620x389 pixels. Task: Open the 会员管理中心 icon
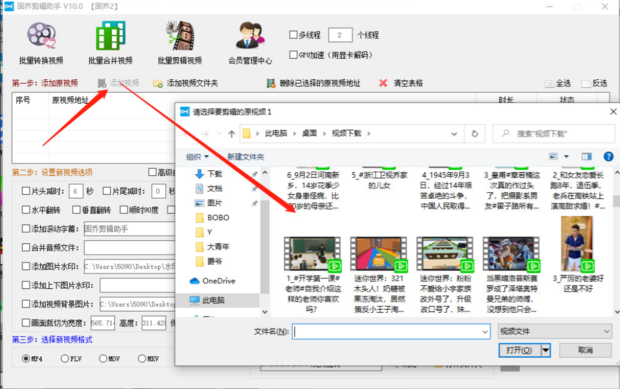click(250, 36)
